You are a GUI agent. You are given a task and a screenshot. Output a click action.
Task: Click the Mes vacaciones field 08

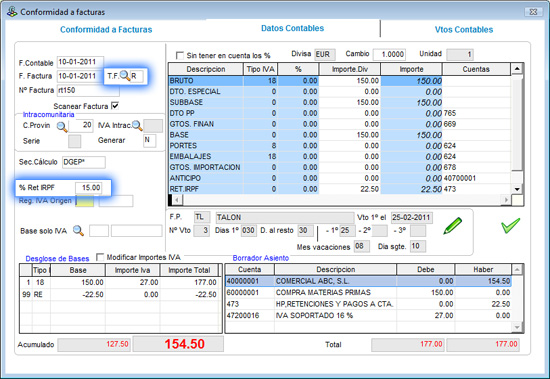pos(361,246)
